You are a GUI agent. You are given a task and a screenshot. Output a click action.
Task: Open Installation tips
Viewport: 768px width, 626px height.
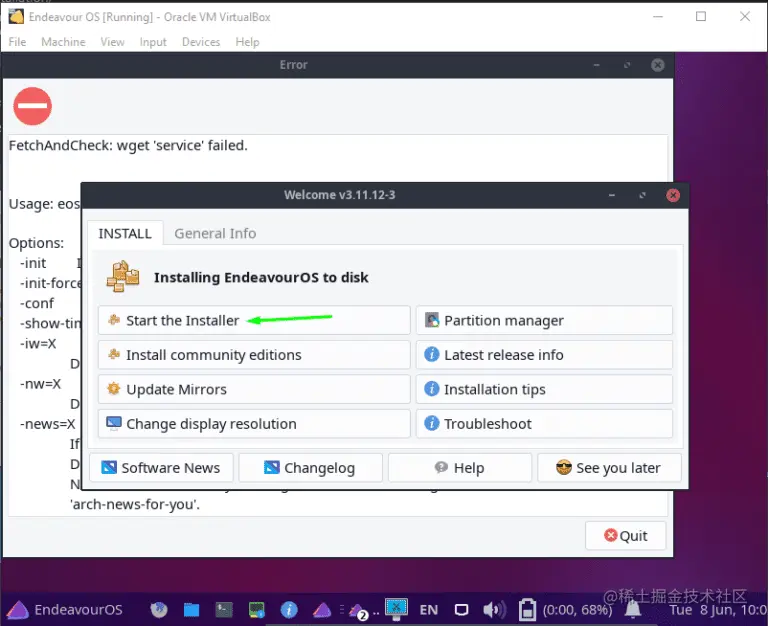tap(544, 389)
